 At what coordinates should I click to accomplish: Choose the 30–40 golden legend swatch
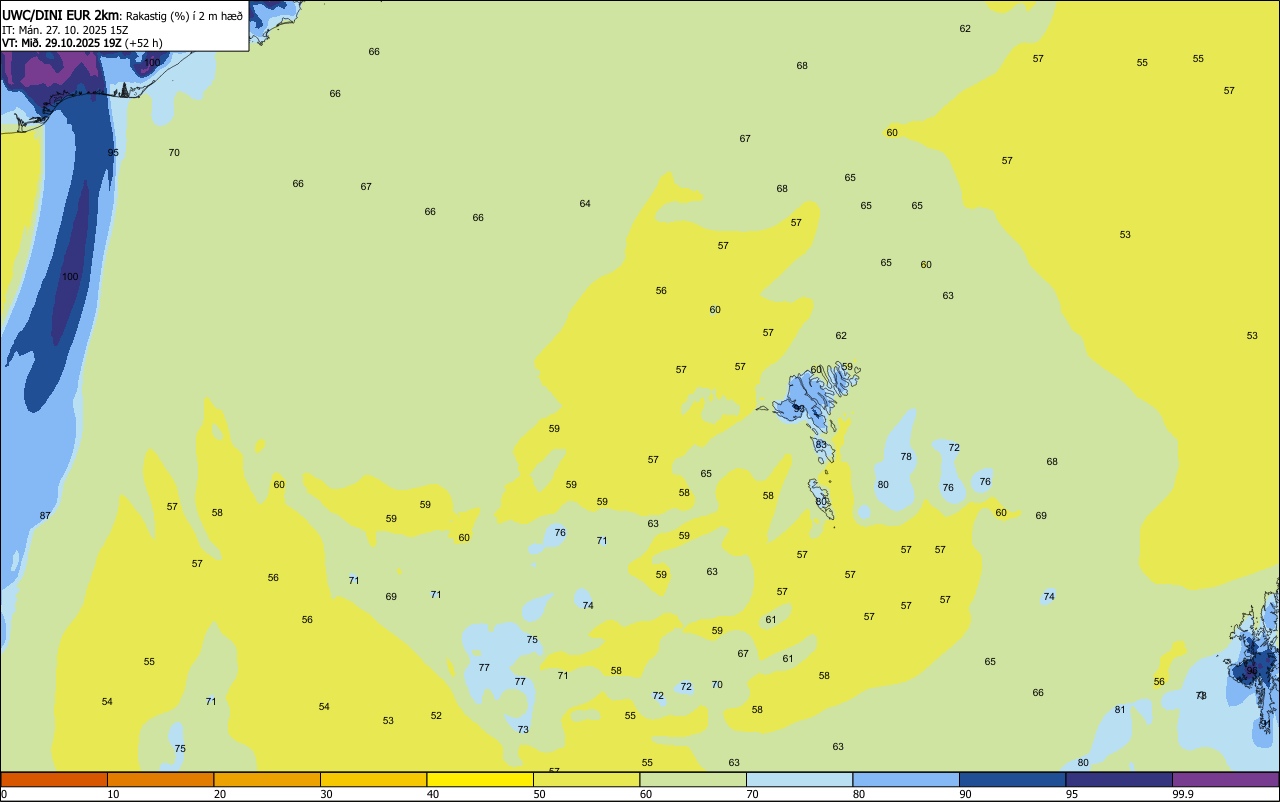pyautogui.click(x=373, y=779)
